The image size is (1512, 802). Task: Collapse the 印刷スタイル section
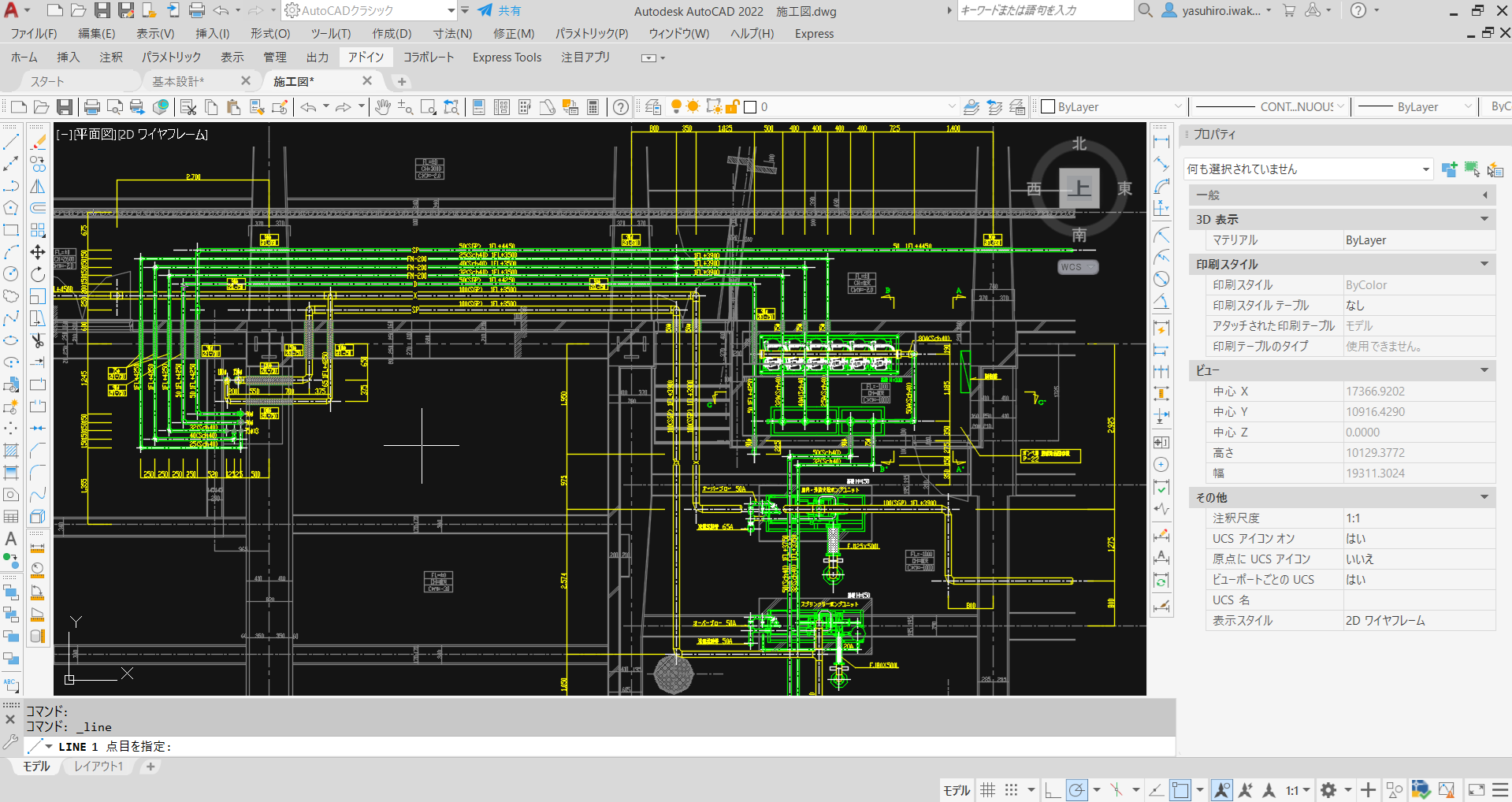click(x=1484, y=264)
